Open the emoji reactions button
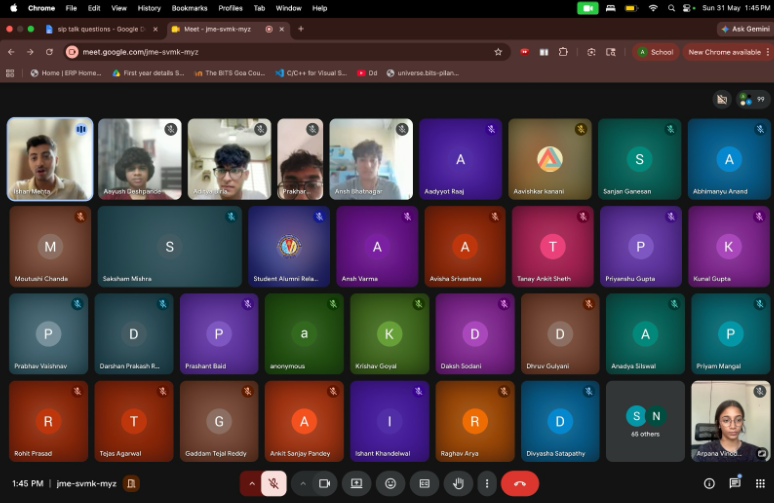The height and width of the screenshot is (503, 774). pyautogui.click(x=390, y=484)
